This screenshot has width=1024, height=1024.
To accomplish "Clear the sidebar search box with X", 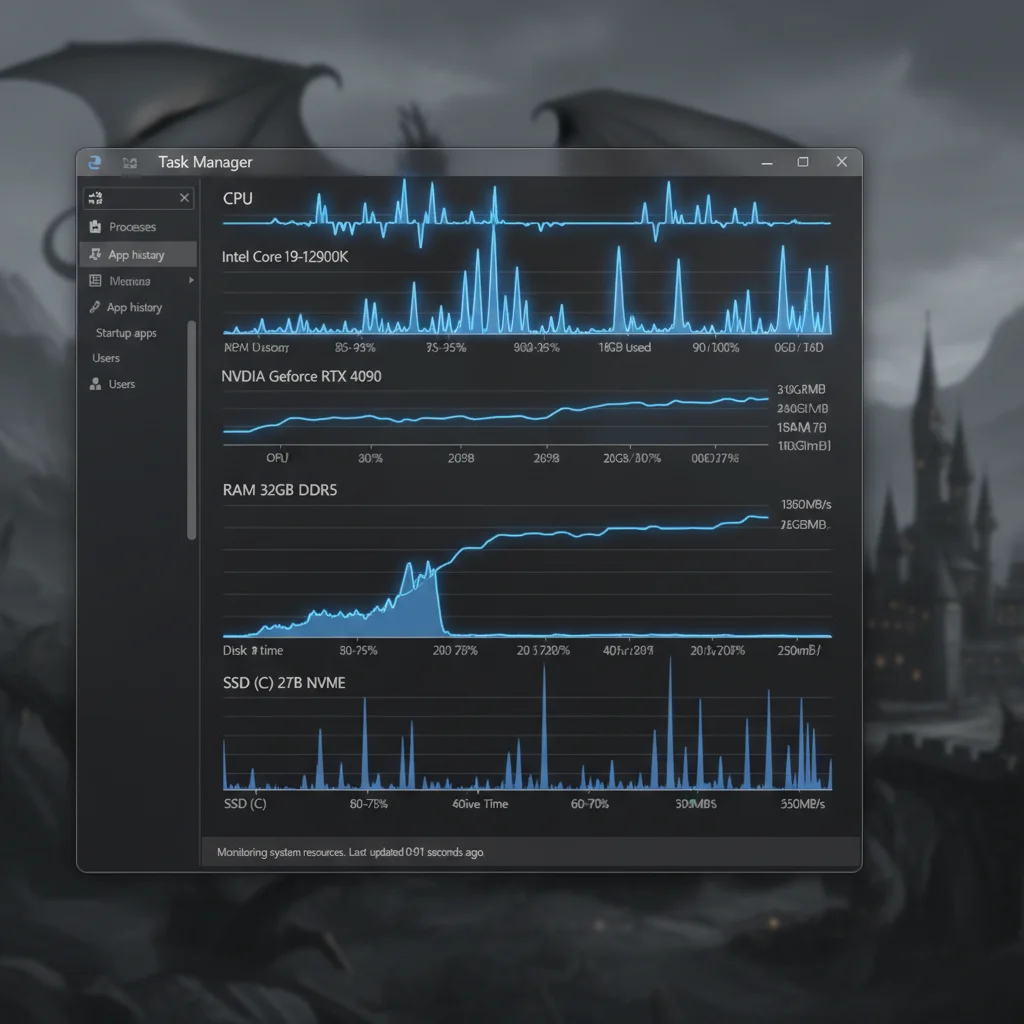I will 184,197.
